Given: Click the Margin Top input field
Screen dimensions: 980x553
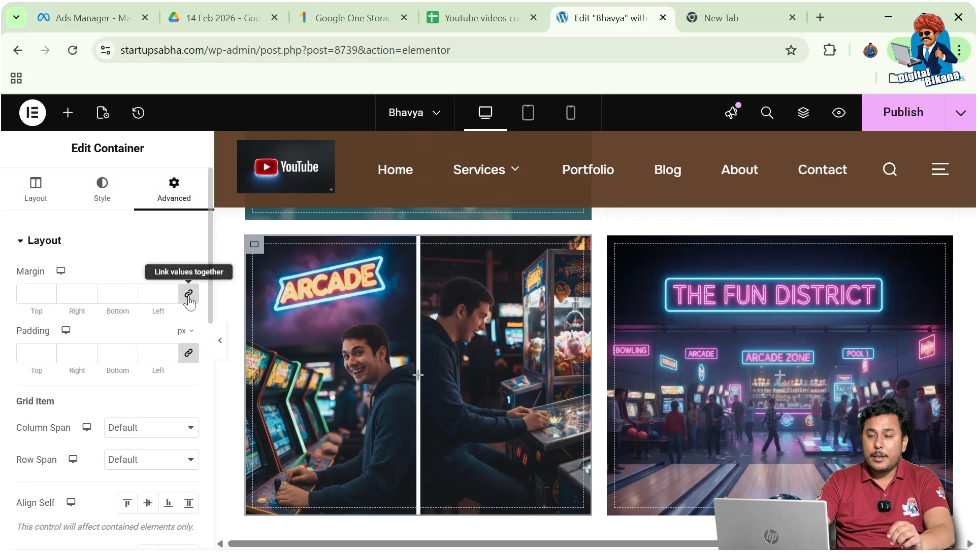Looking at the screenshot, I should [37, 294].
